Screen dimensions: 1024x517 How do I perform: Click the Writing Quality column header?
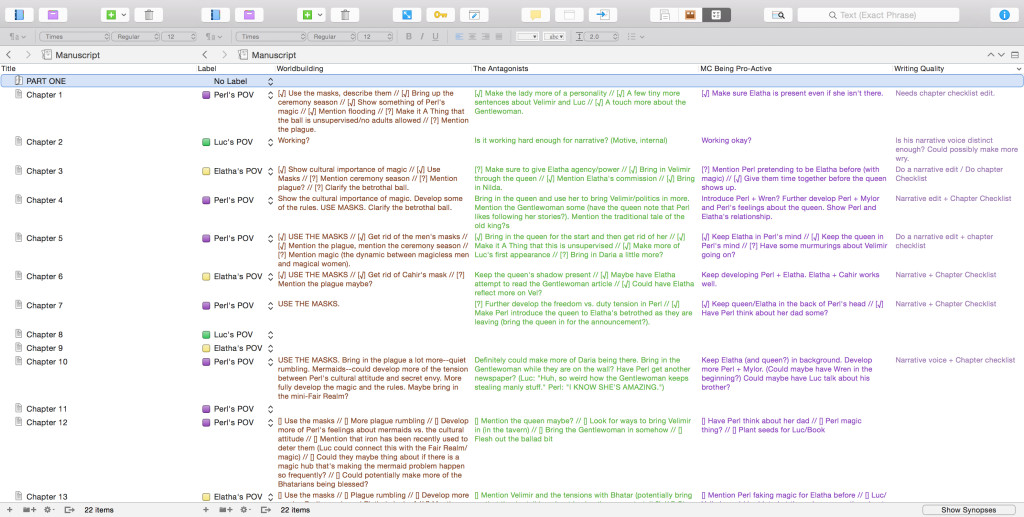pos(953,69)
